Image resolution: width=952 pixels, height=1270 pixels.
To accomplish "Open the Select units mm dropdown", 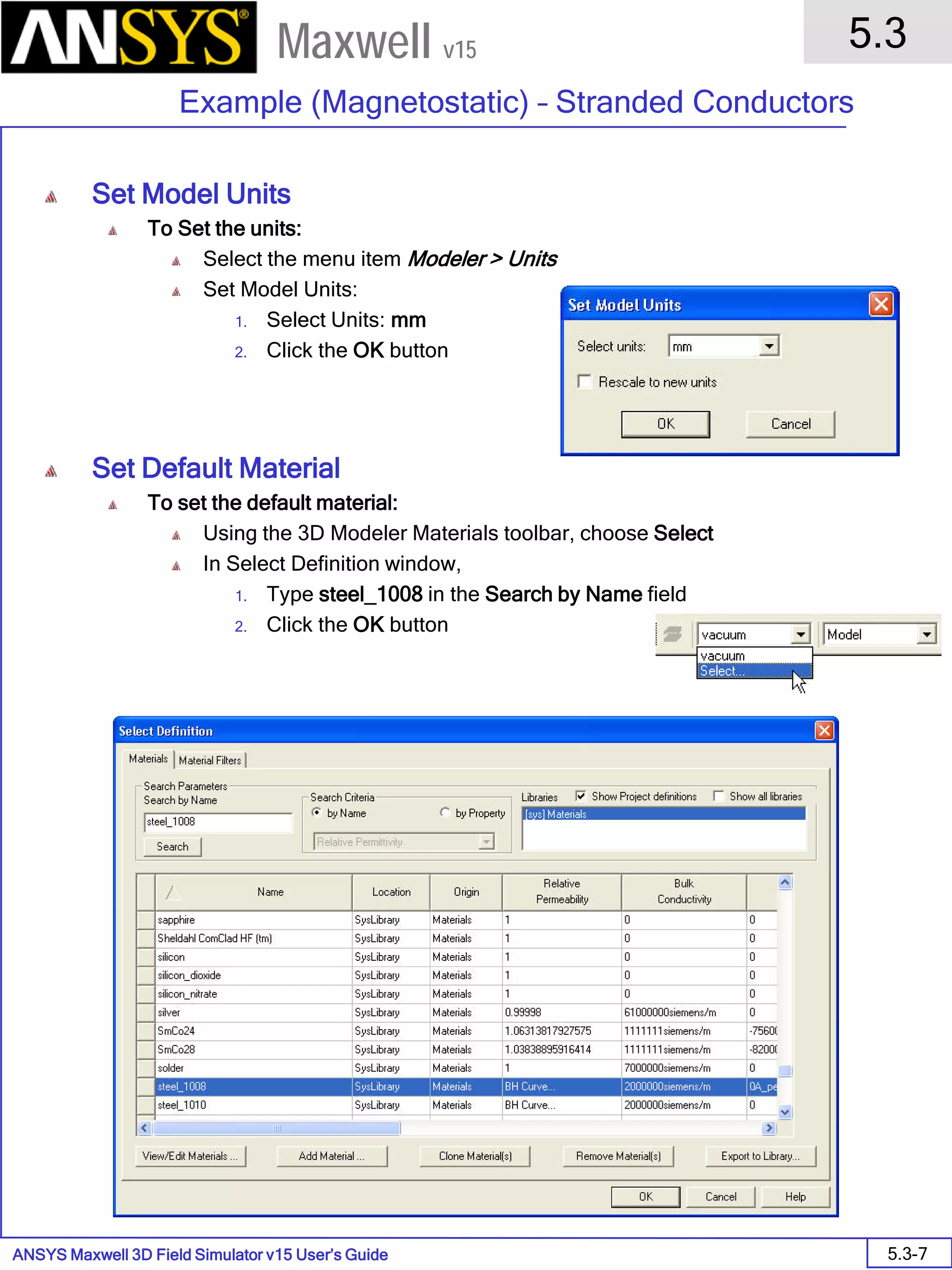I will pos(768,346).
